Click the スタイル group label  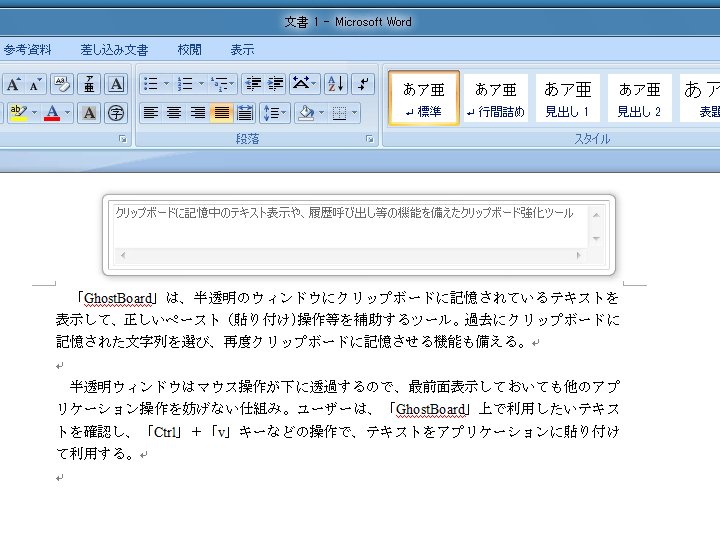592,139
